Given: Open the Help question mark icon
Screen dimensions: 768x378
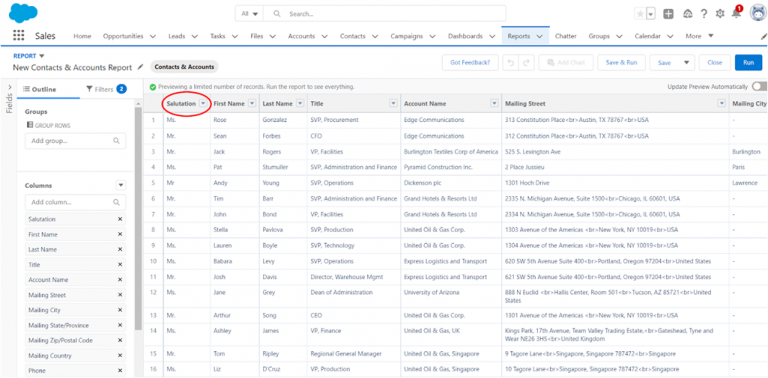Looking at the screenshot, I should click(x=704, y=14).
